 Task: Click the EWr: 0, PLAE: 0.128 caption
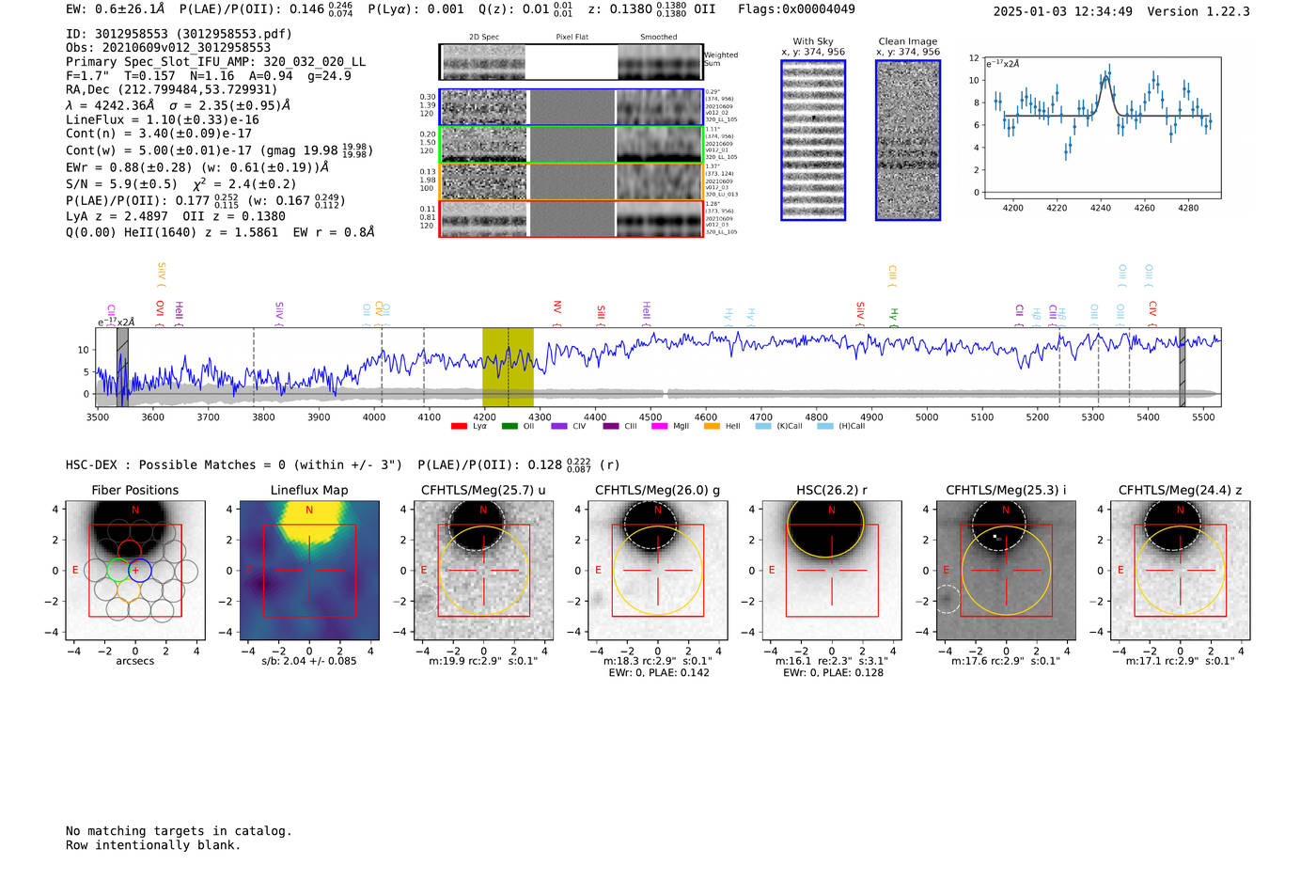(832, 673)
